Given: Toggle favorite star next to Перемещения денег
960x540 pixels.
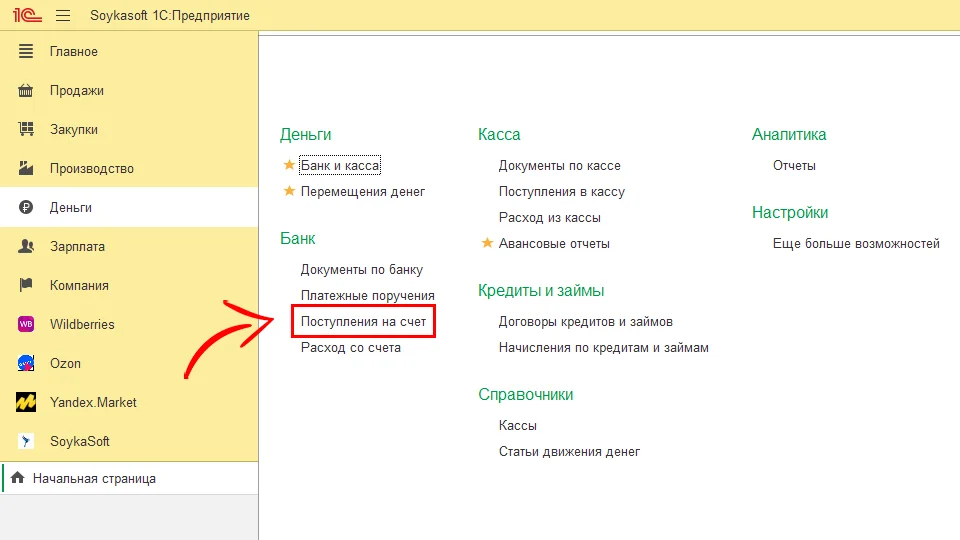Looking at the screenshot, I should click(x=290, y=191).
